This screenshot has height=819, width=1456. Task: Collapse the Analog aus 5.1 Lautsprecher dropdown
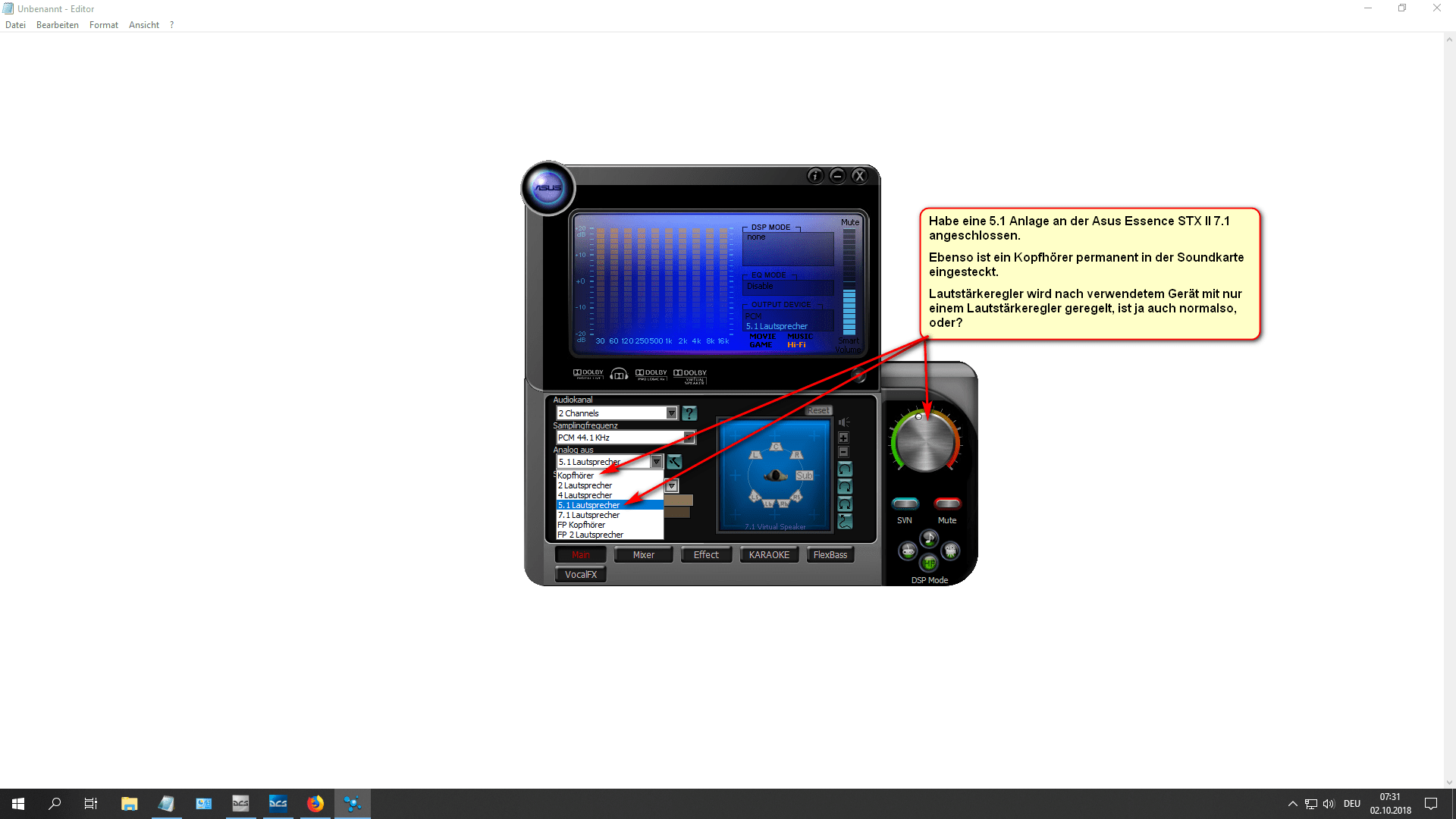click(657, 462)
